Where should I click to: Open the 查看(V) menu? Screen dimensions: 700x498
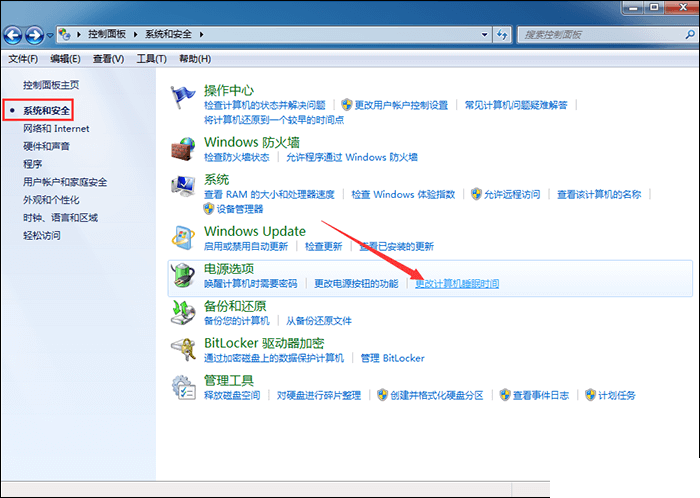[x=108, y=59]
